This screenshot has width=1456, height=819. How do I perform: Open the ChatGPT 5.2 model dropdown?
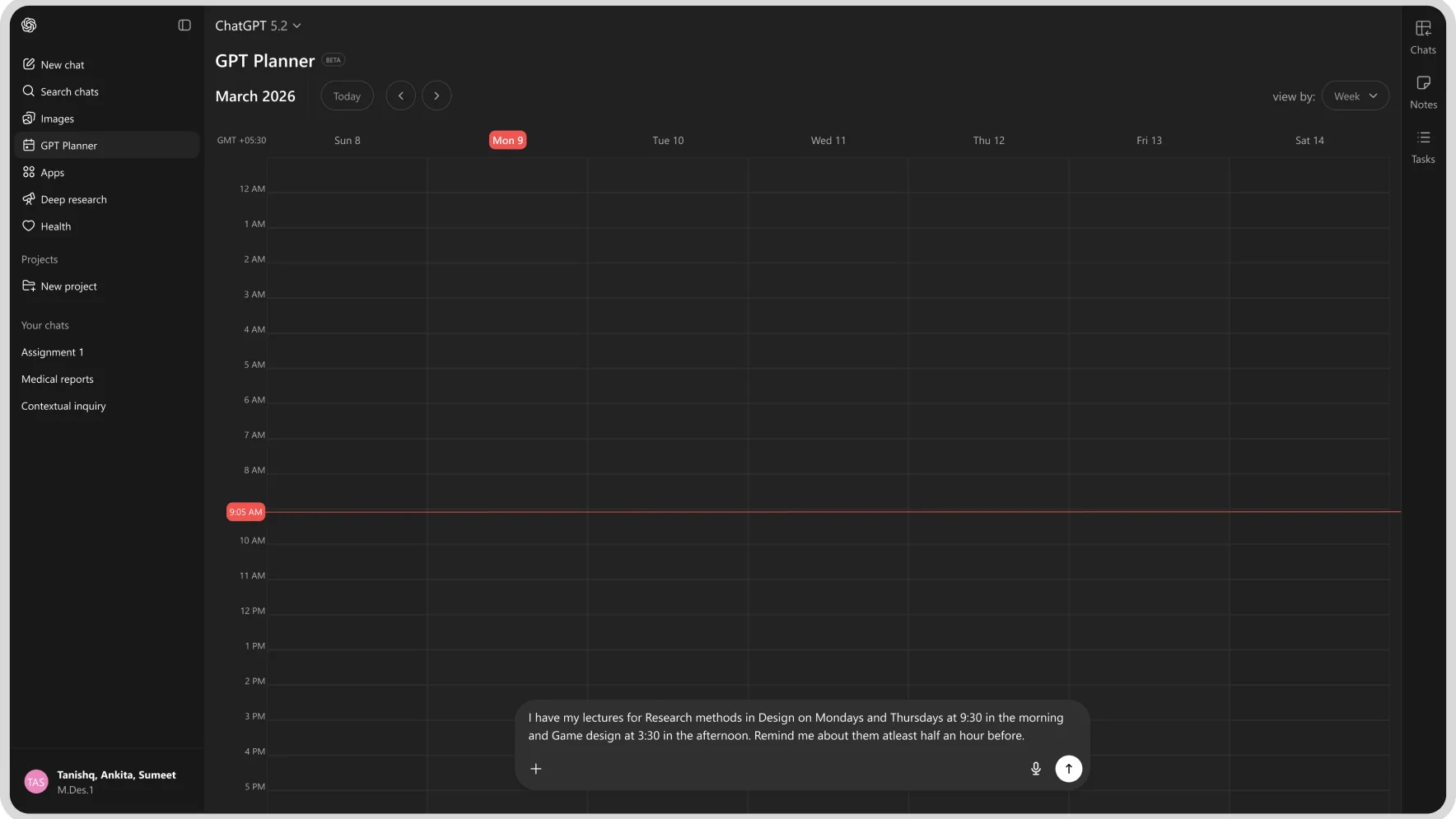click(x=258, y=26)
